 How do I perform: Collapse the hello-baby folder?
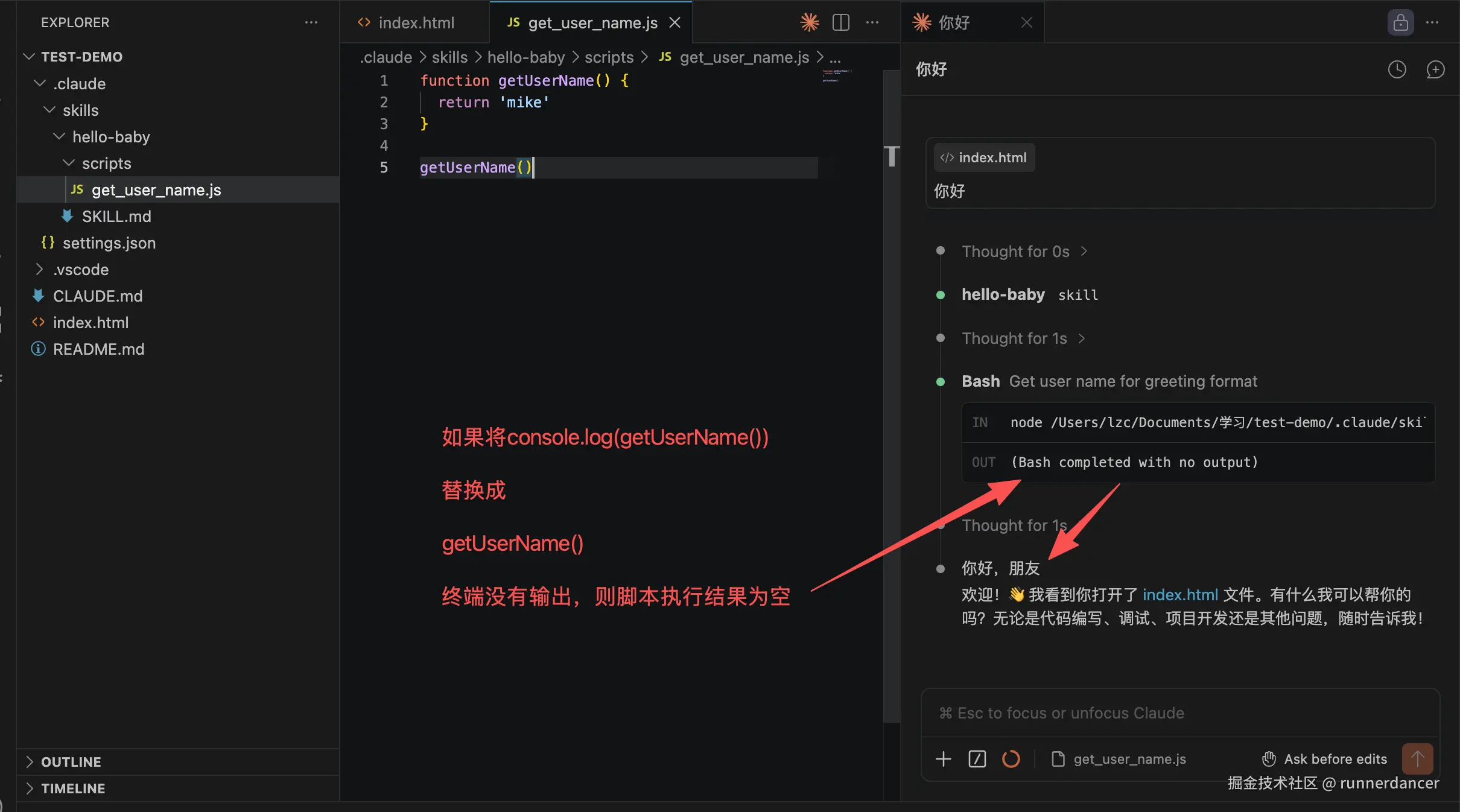(111, 137)
